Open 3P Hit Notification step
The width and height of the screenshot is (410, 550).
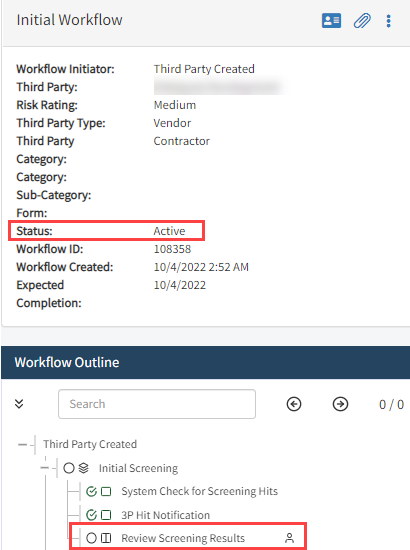(x=166, y=515)
